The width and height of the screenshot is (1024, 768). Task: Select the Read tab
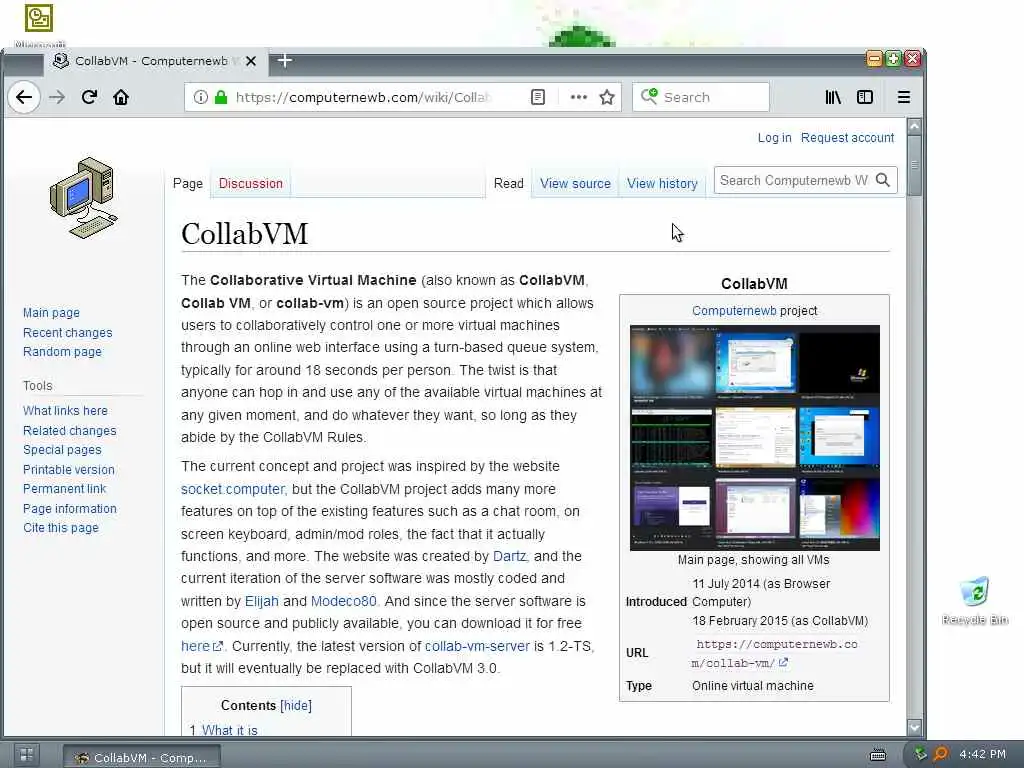click(509, 184)
